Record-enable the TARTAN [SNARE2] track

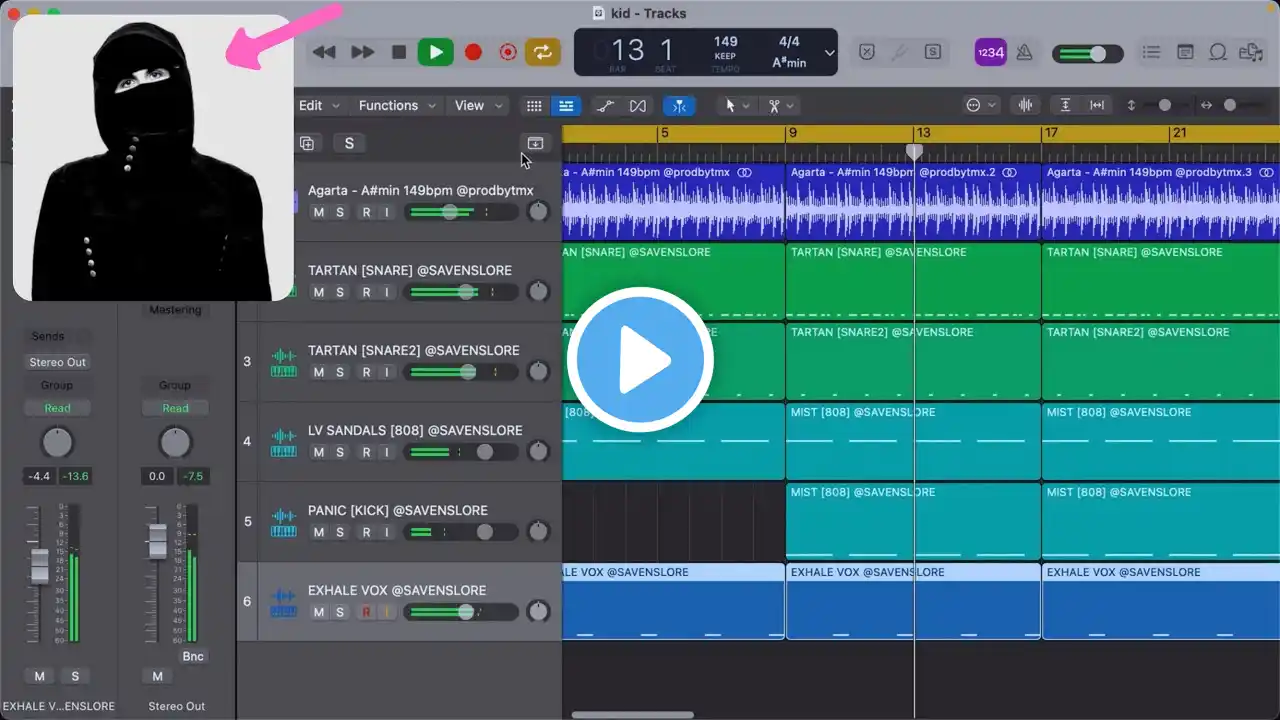(x=366, y=372)
